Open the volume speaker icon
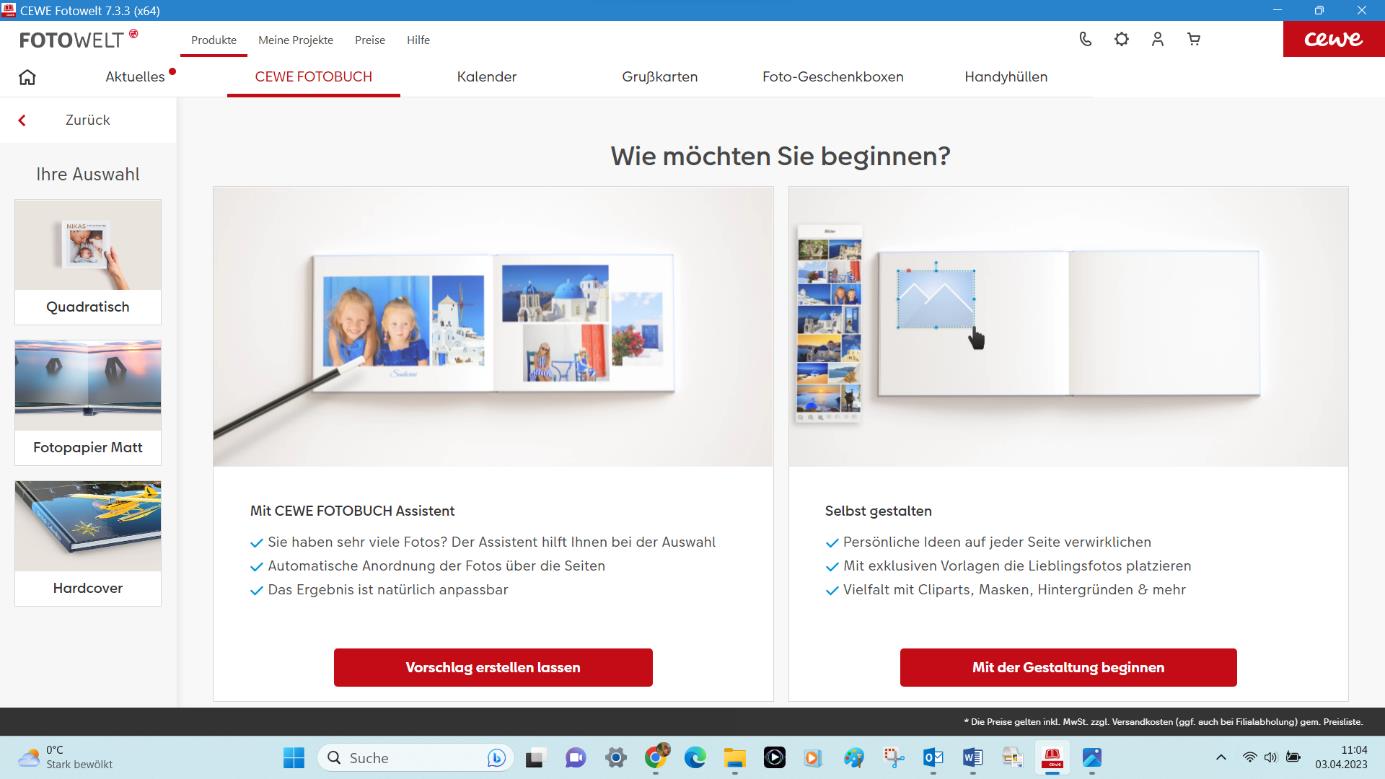Image resolution: width=1385 pixels, height=779 pixels. 1270,758
